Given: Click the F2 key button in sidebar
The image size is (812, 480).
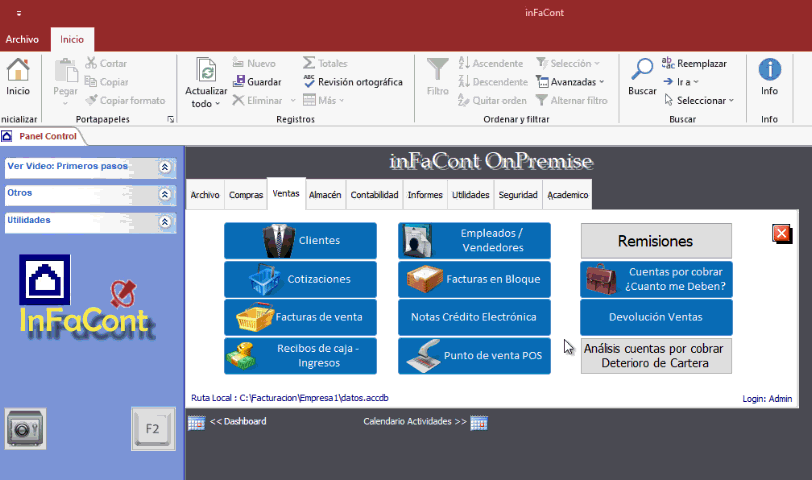Looking at the screenshot, I should (x=153, y=429).
